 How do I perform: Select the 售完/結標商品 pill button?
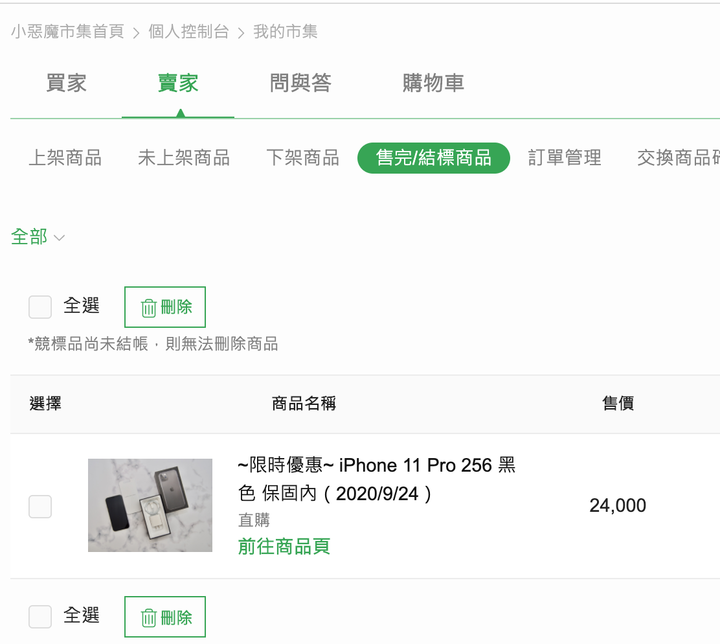(433, 158)
